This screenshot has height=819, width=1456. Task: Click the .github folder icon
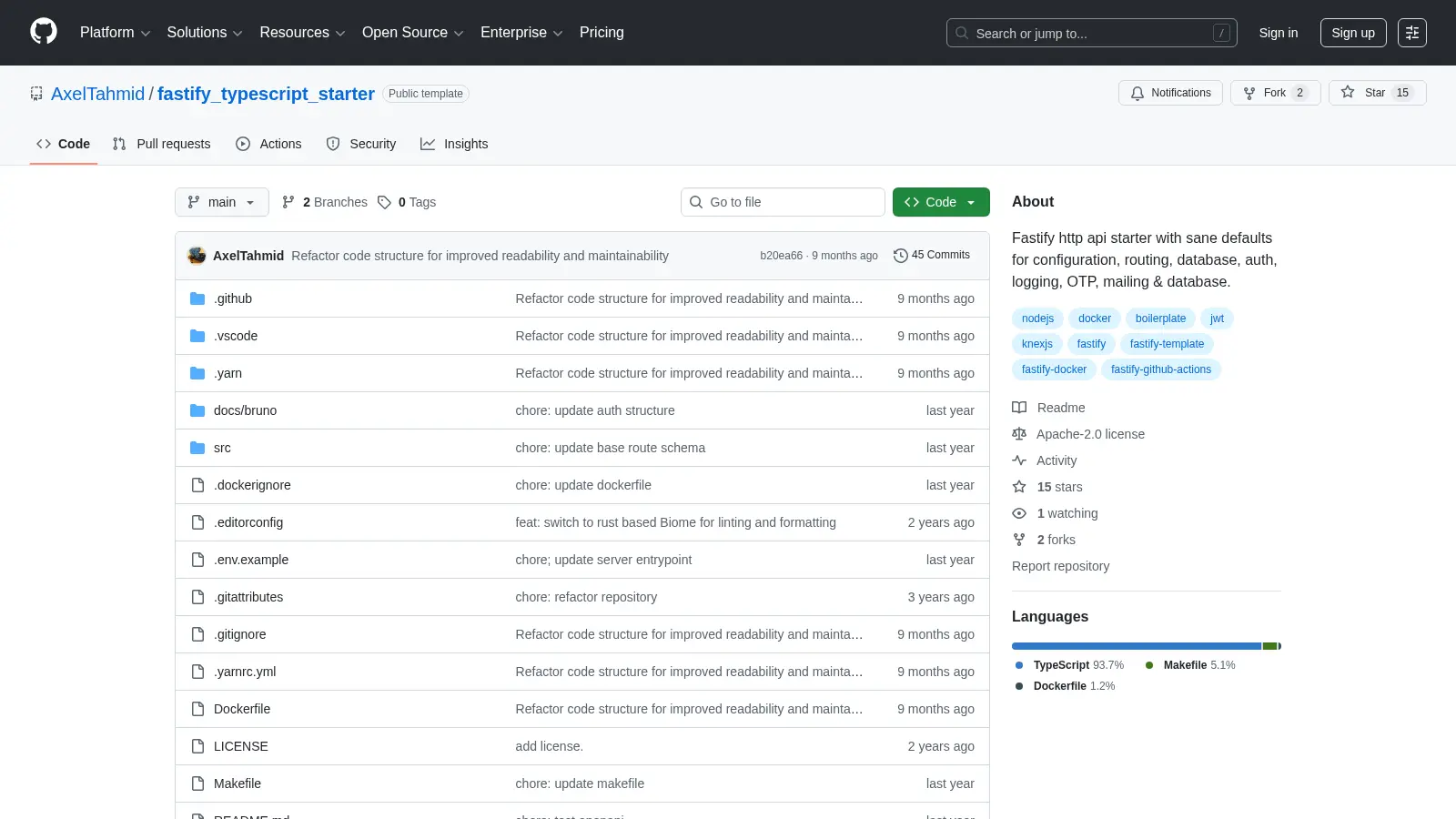197,298
